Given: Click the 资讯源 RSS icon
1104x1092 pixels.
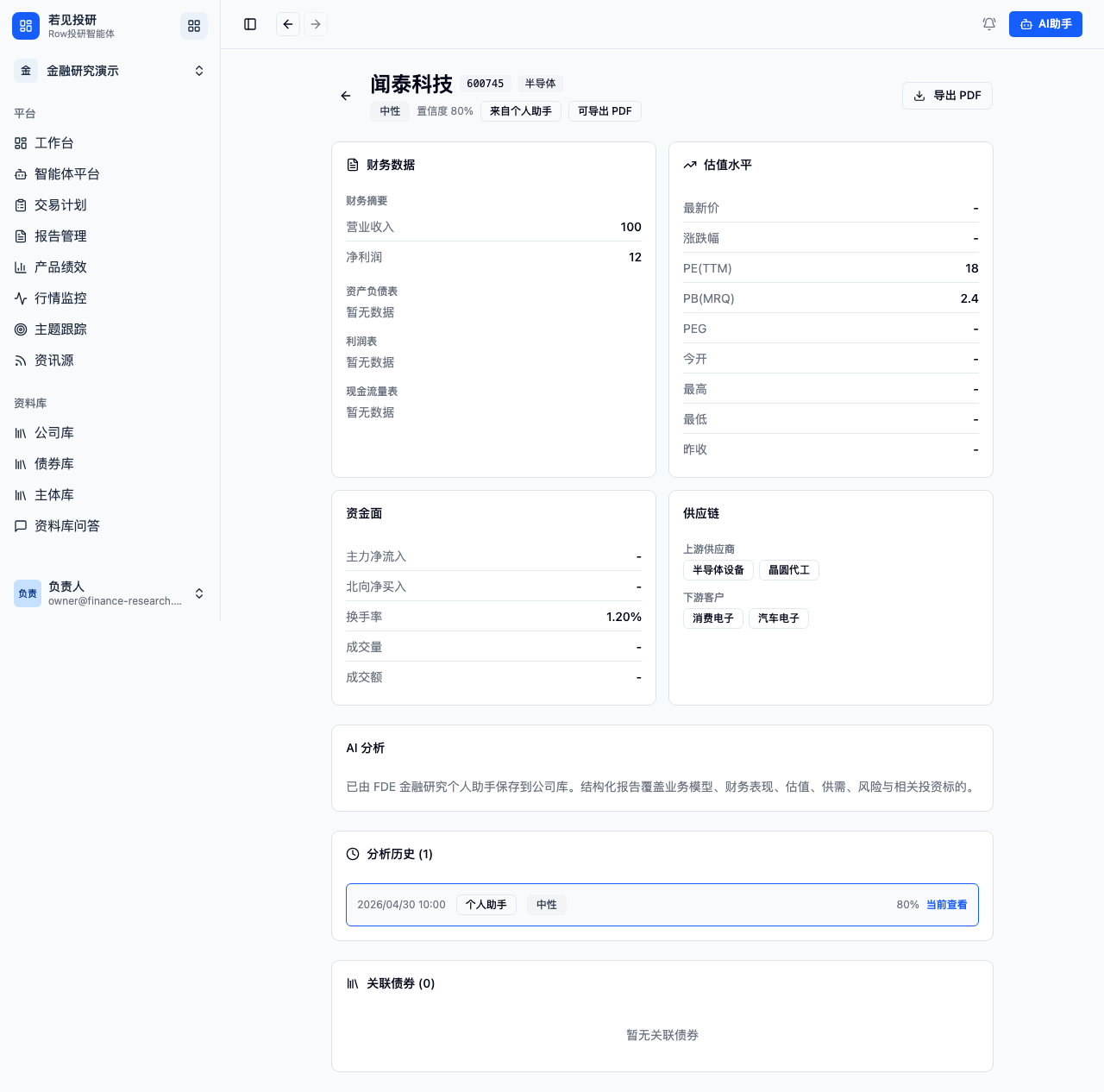Looking at the screenshot, I should pos(21,361).
